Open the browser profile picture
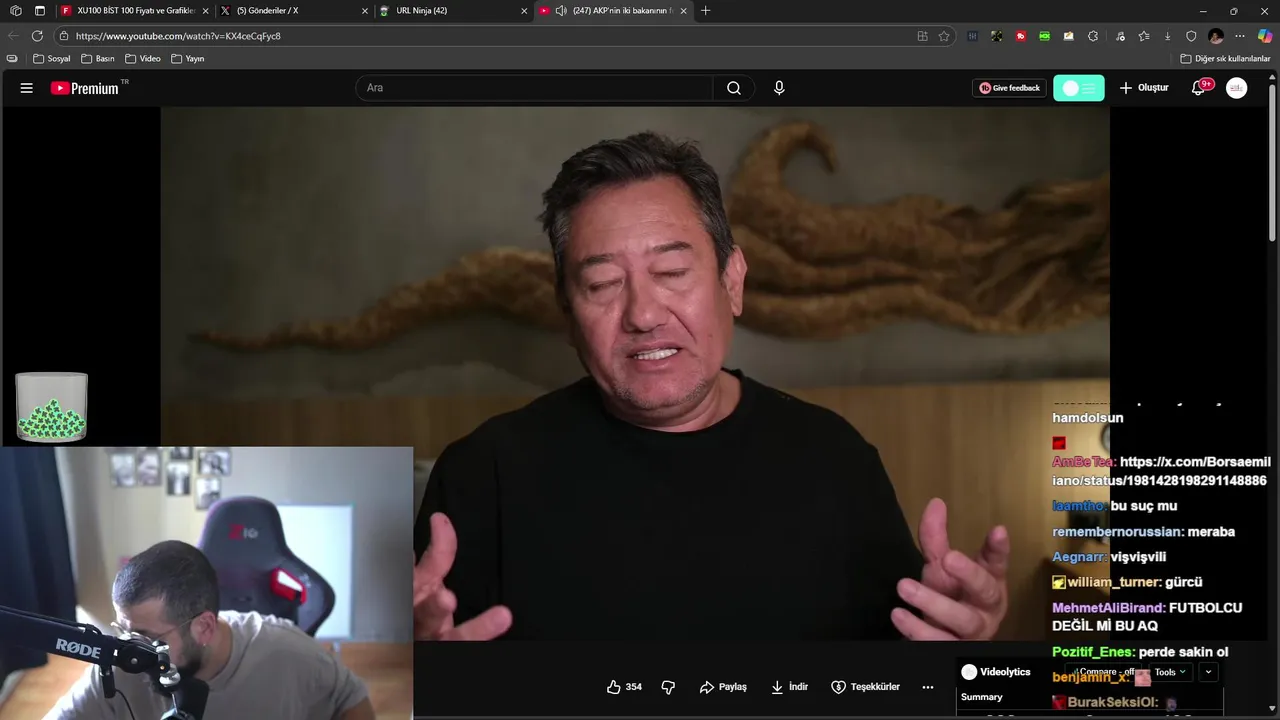The width and height of the screenshot is (1280, 720). (1216, 36)
